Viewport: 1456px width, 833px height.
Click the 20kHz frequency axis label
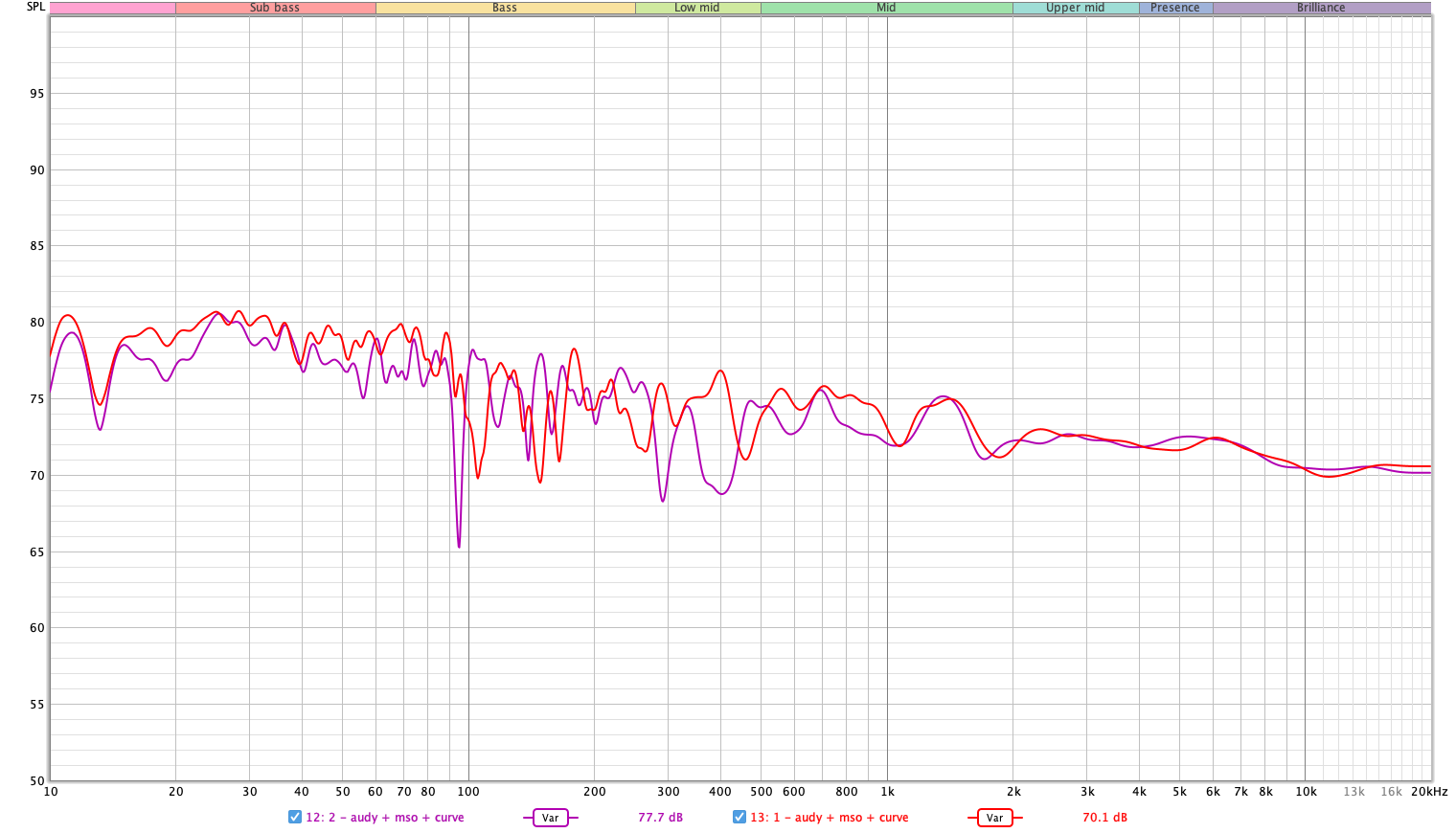tap(1429, 792)
